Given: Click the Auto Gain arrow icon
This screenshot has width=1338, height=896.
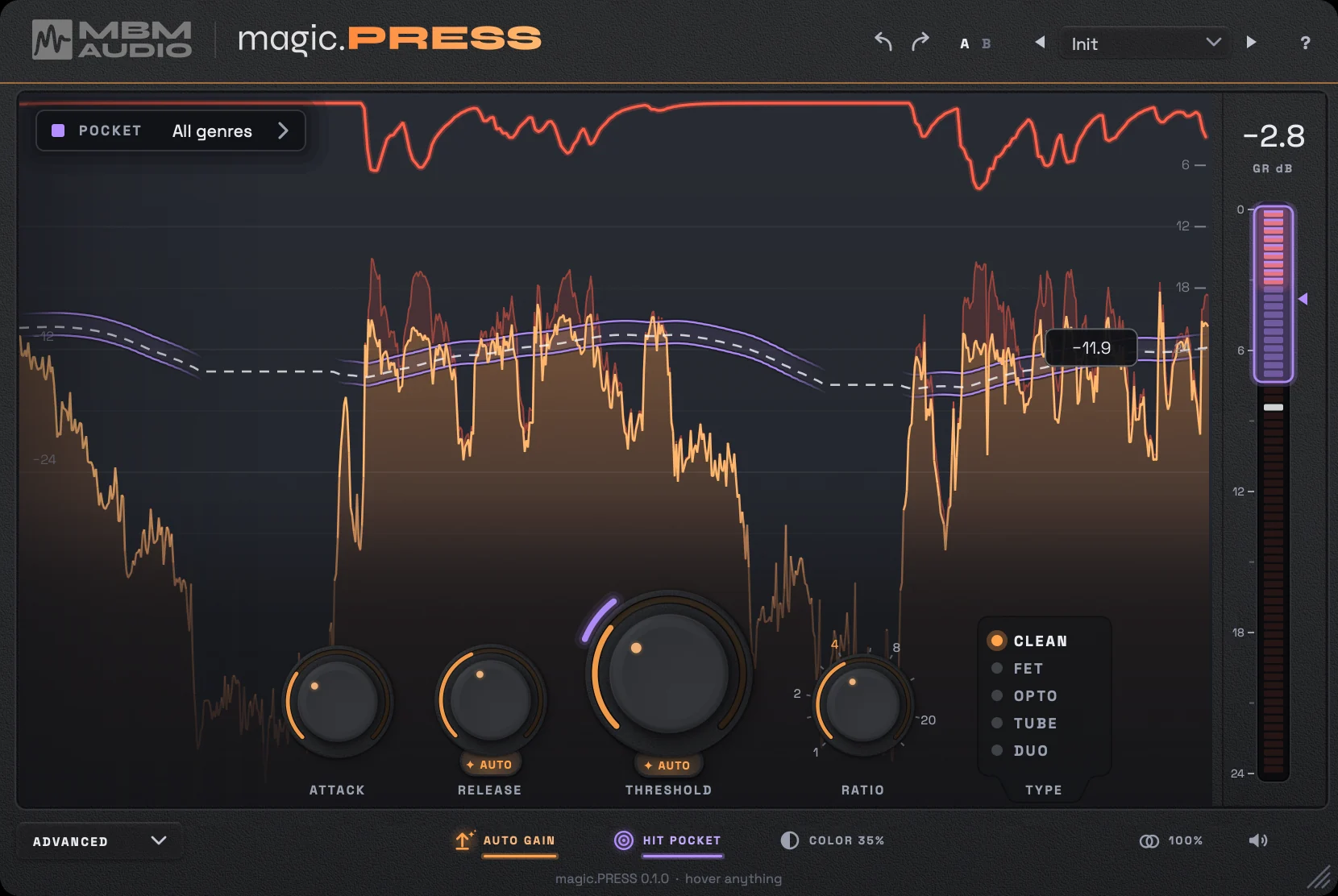Looking at the screenshot, I should pos(463,840).
